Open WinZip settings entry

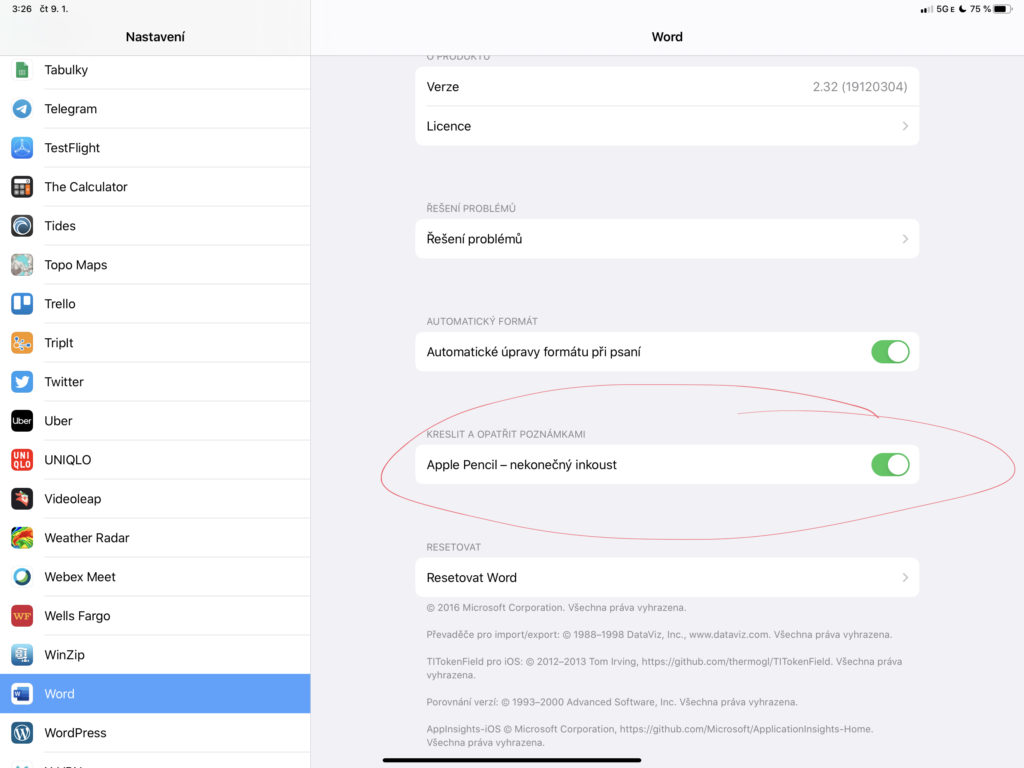(x=65, y=655)
